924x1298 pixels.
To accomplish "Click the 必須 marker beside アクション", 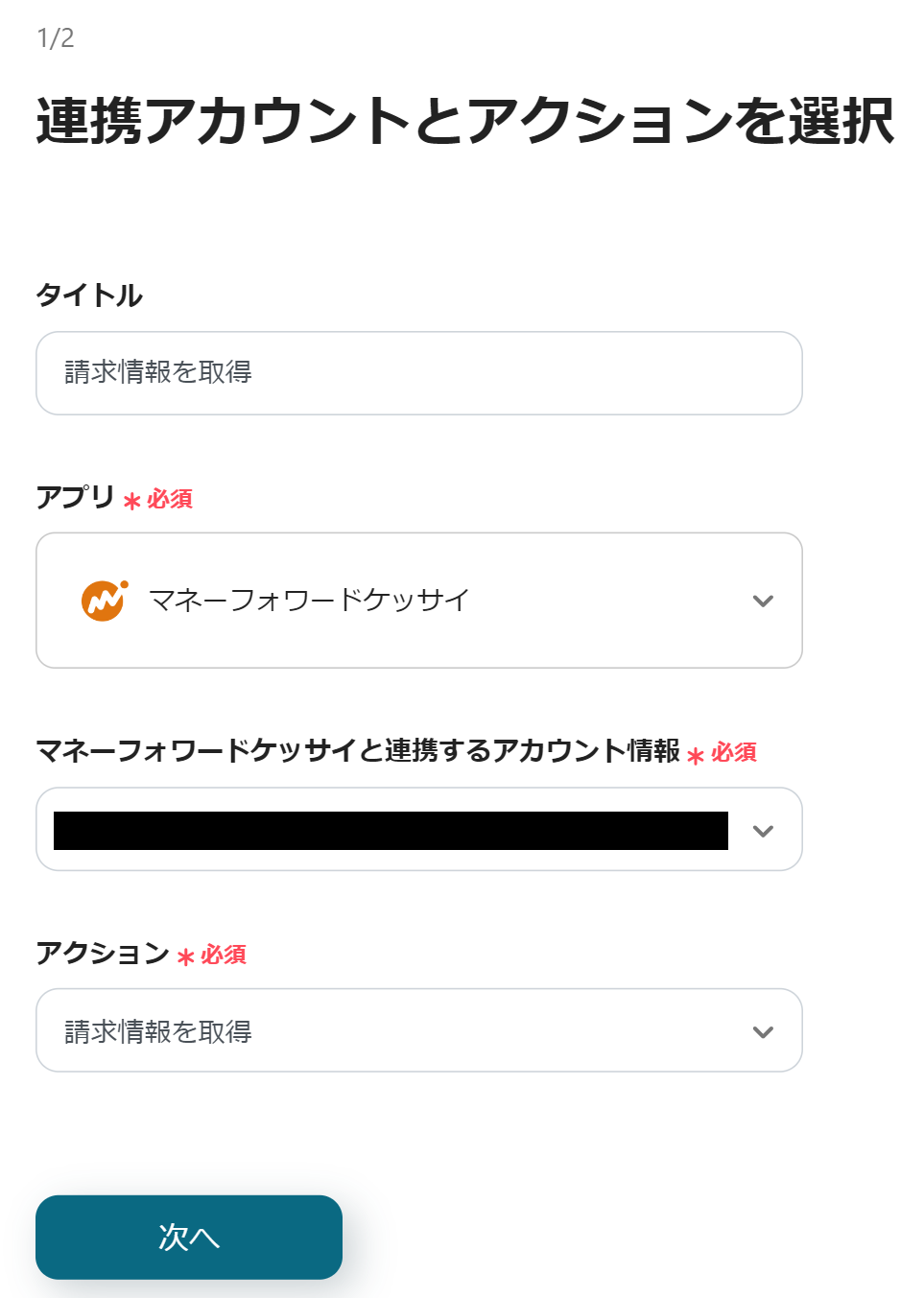I will pos(224,956).
